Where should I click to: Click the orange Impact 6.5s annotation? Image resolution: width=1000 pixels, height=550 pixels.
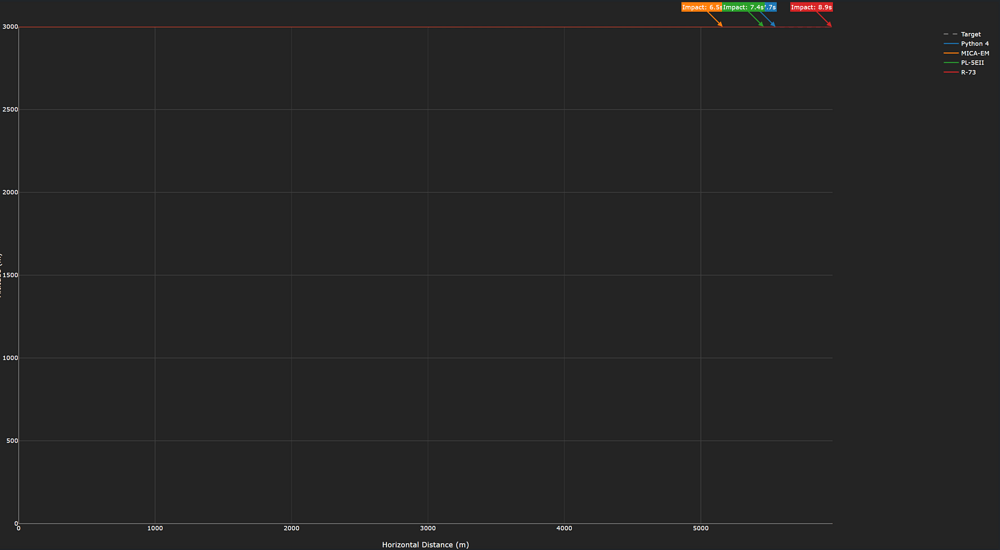click(x=702, y=8)
